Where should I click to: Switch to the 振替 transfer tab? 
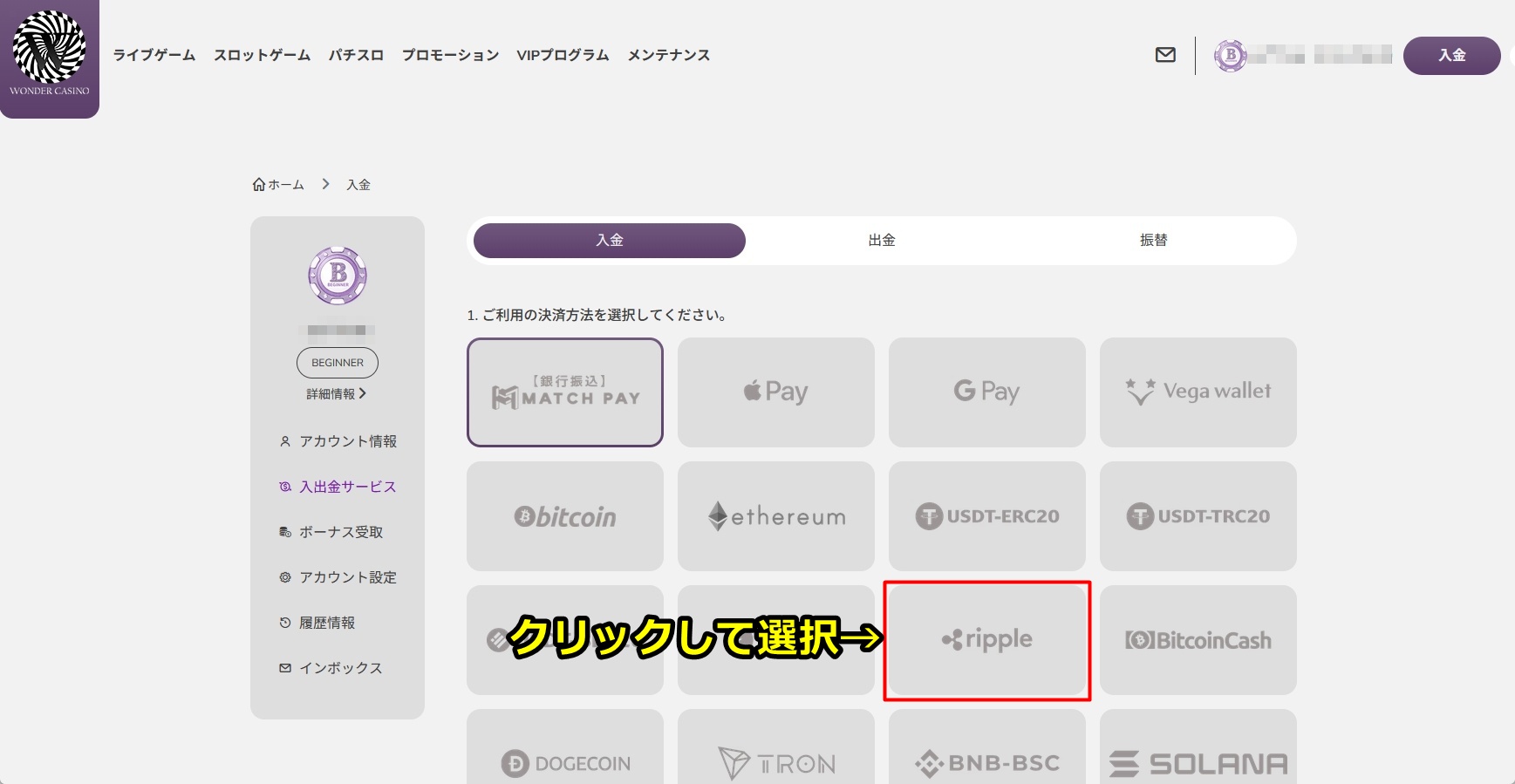(1154, 241)
